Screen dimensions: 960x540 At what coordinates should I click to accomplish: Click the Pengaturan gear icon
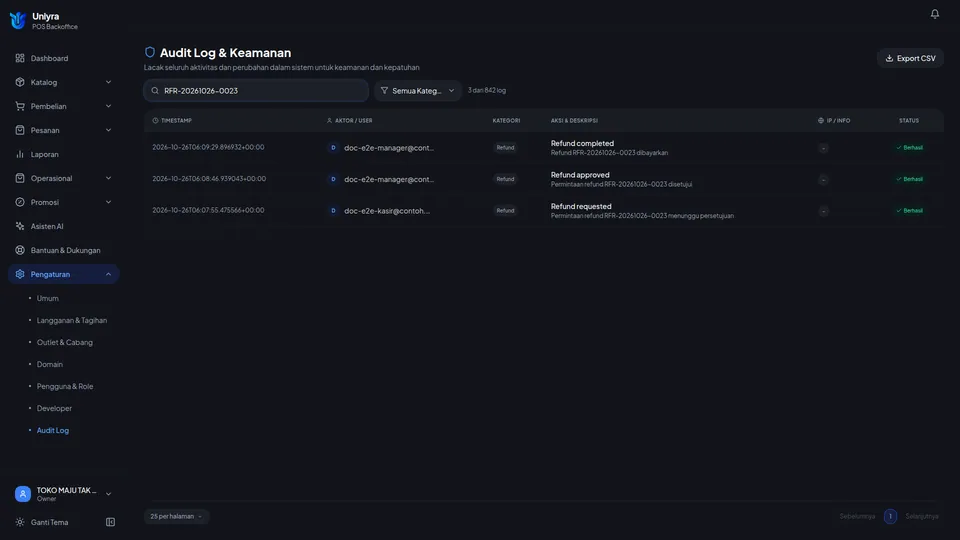pyautogui.click(x=20, y=274)
